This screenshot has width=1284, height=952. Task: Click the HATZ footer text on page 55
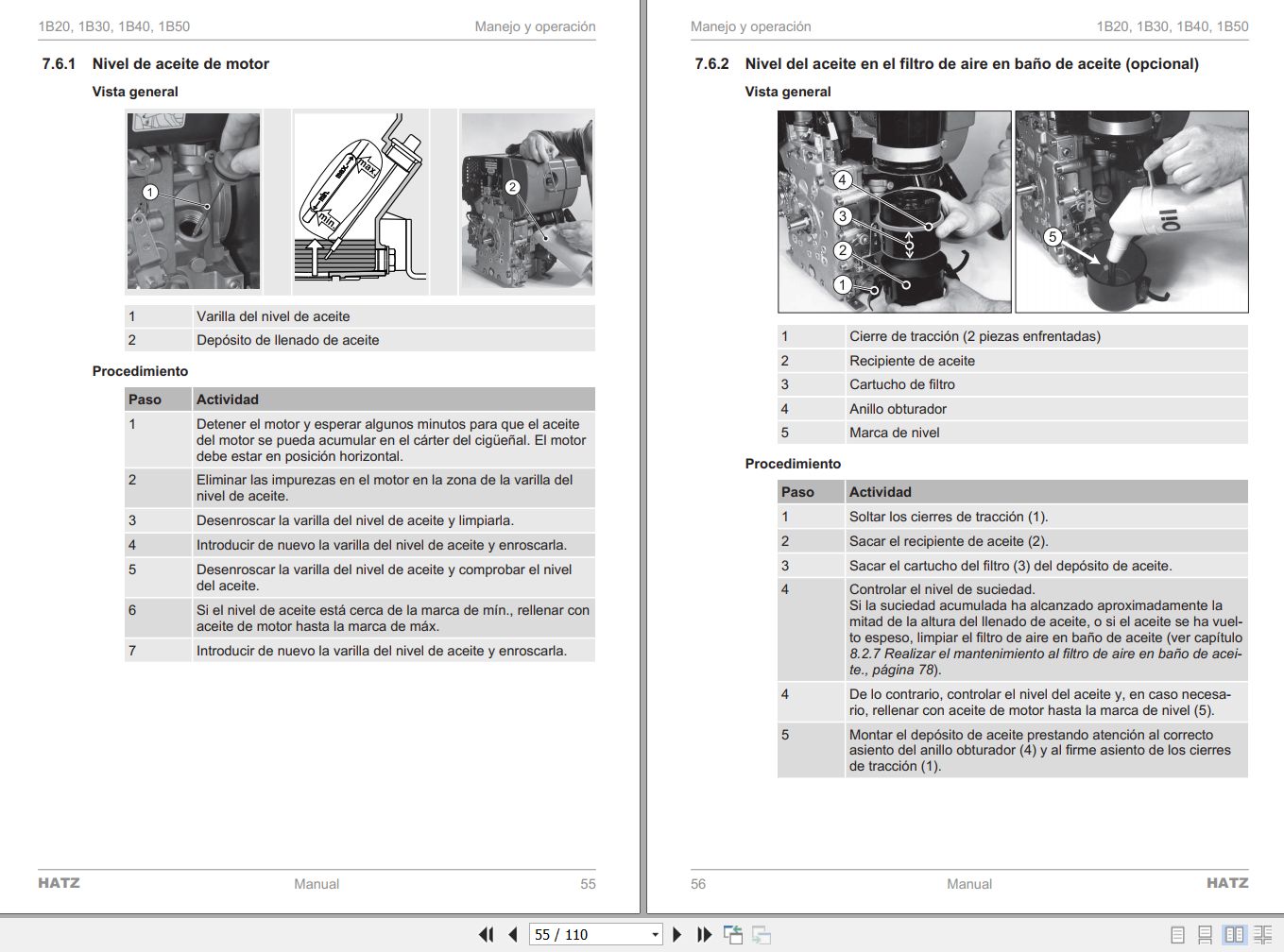point(60,882)
